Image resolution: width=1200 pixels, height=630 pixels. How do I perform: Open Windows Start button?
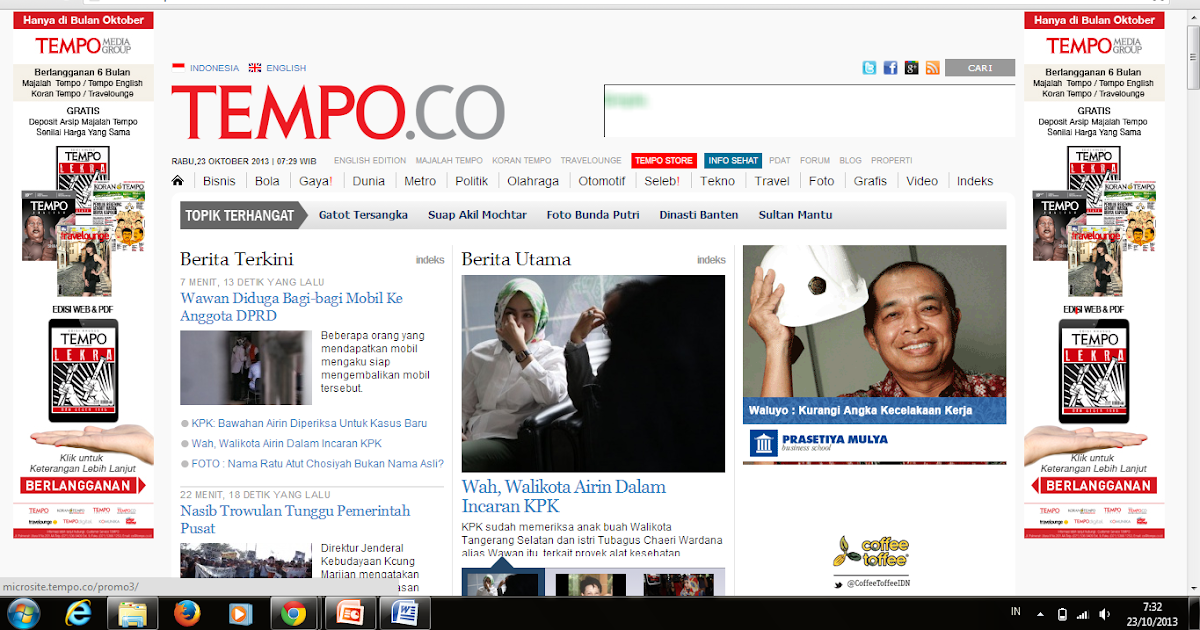pyautogui.click(x=23, y=612)
